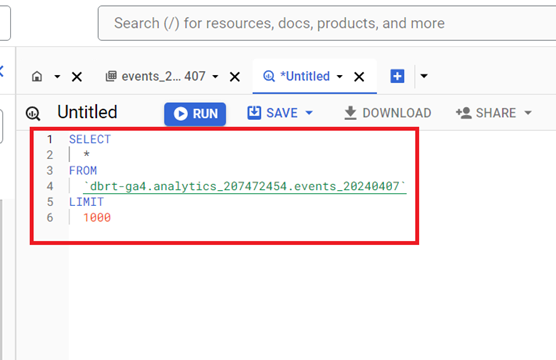The width and height of the screenshot is (556, 360).
Task: Close the home tab
Action: (x=77, y=77)
